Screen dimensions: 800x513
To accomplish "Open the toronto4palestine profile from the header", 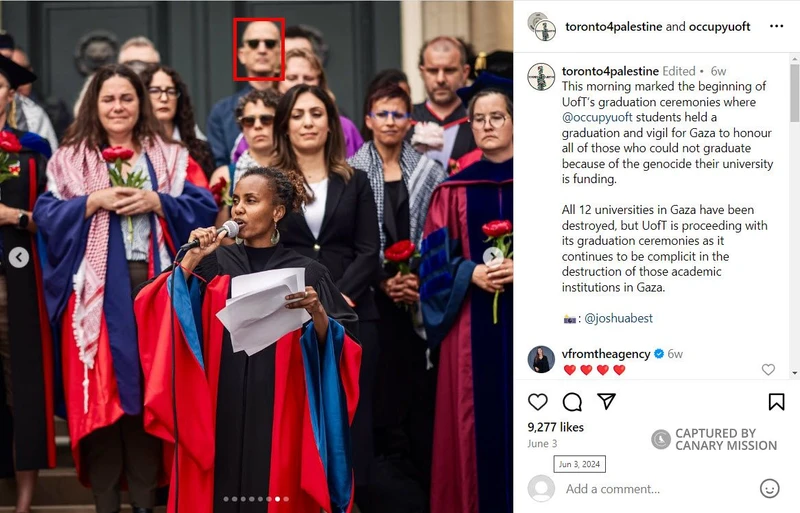I will click(613, 27).
